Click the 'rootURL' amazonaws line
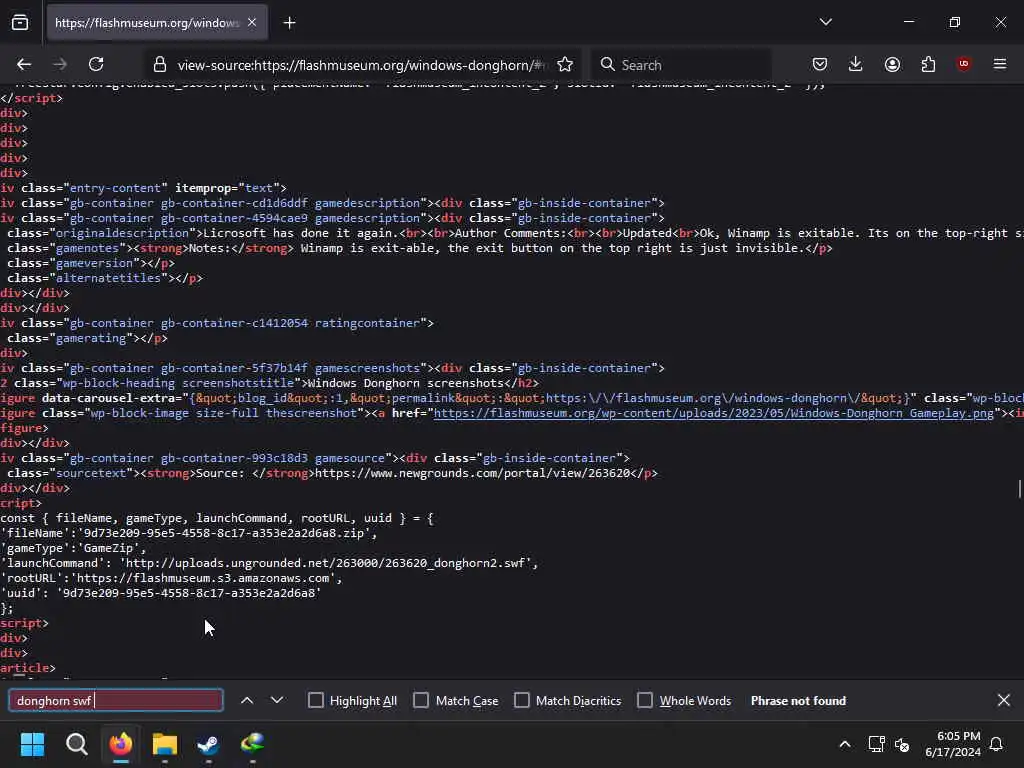The height and width of the screenshot is (768, 1024). 171,578
